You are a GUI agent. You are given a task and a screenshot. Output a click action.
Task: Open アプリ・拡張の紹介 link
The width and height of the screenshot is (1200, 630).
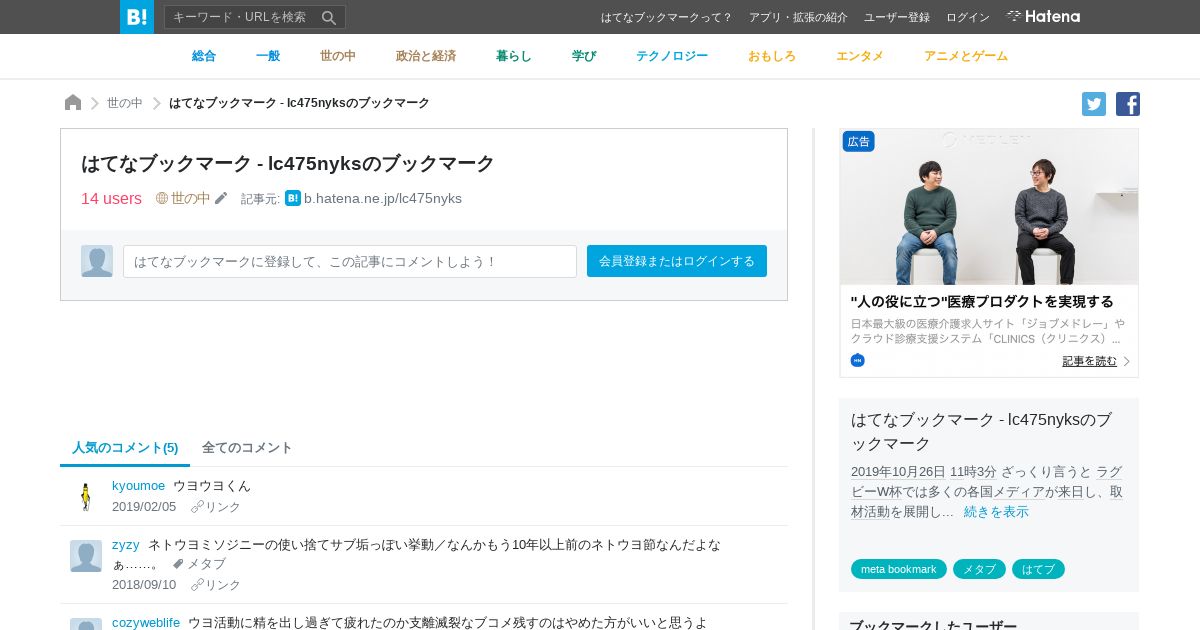(798, 17)
